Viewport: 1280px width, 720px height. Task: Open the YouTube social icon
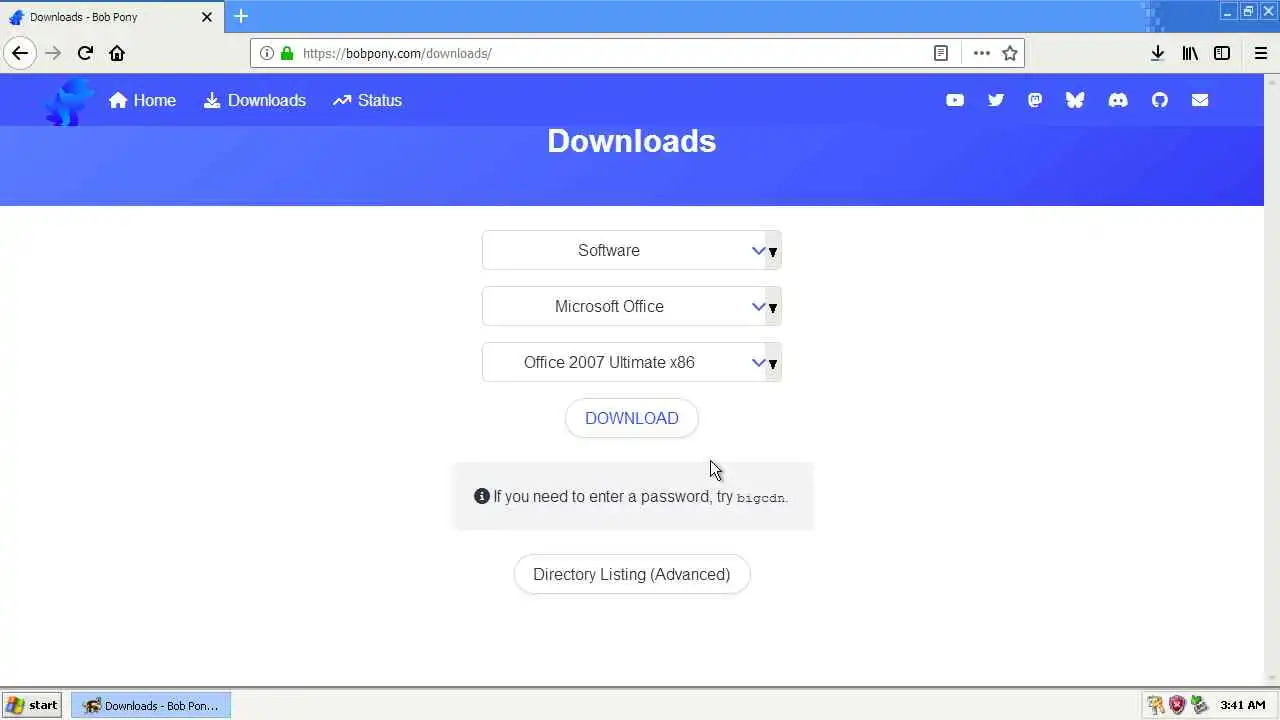[955, 100]
